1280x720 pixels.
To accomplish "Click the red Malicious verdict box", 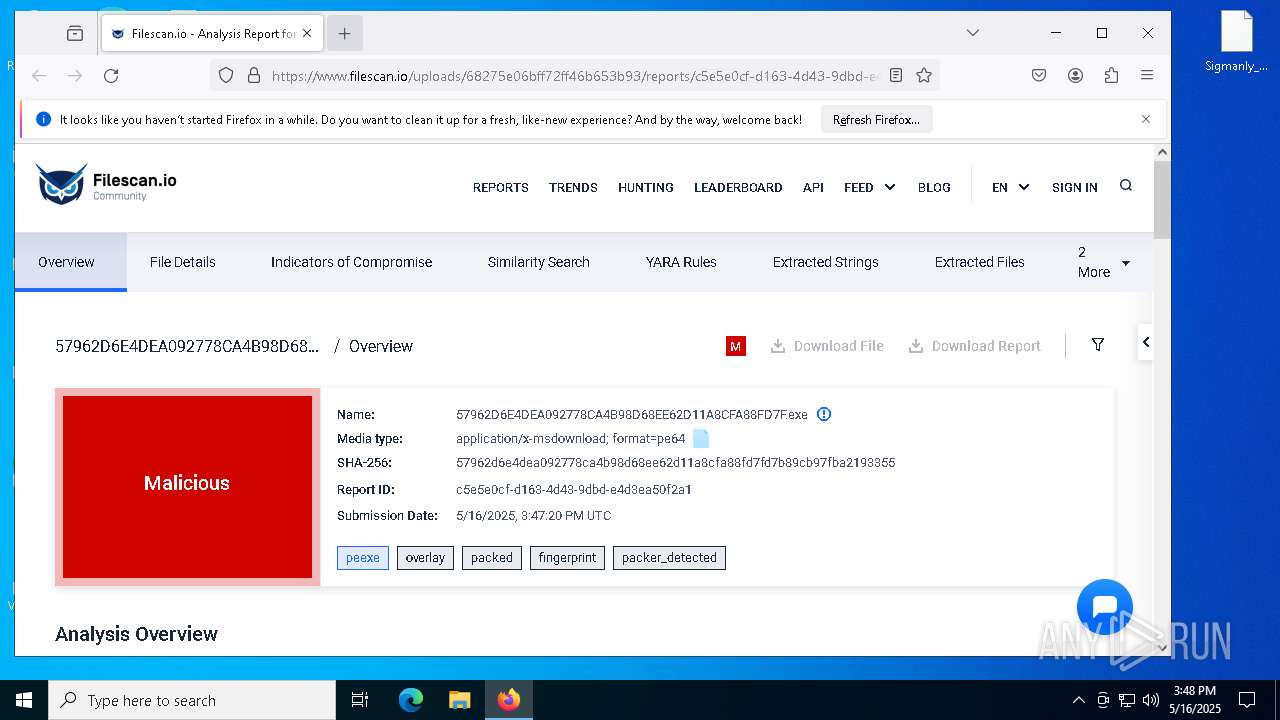I will (187, 487).
